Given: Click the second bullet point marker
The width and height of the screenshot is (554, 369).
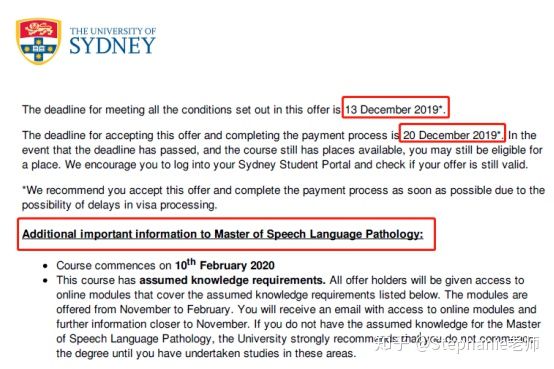Looking at the screenshot, I should pos(45,281).
